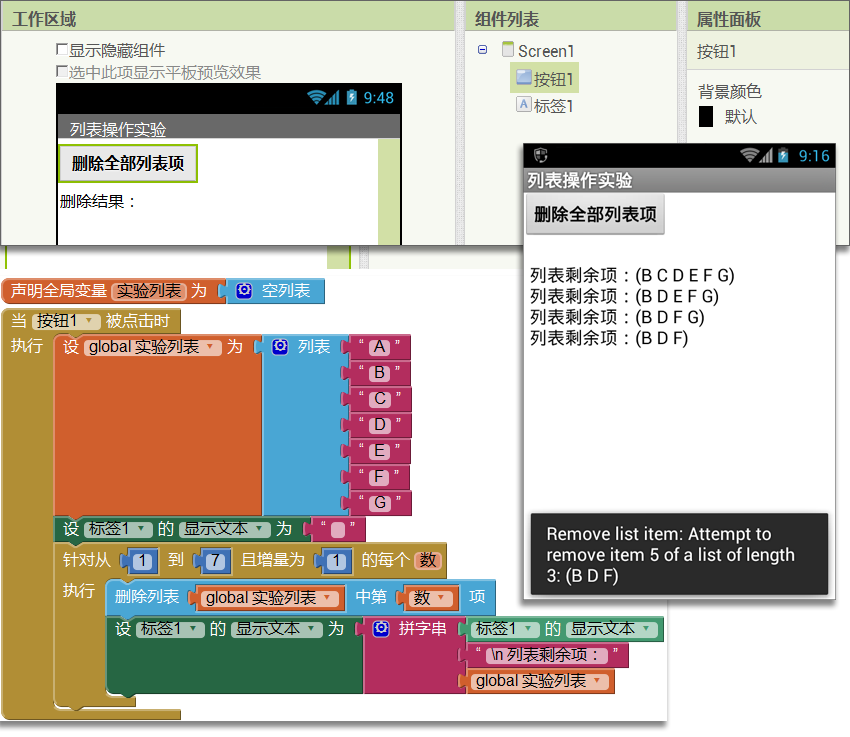Select the 标签1 label icon in tree

pyautogui.click(x=523, y=105)
